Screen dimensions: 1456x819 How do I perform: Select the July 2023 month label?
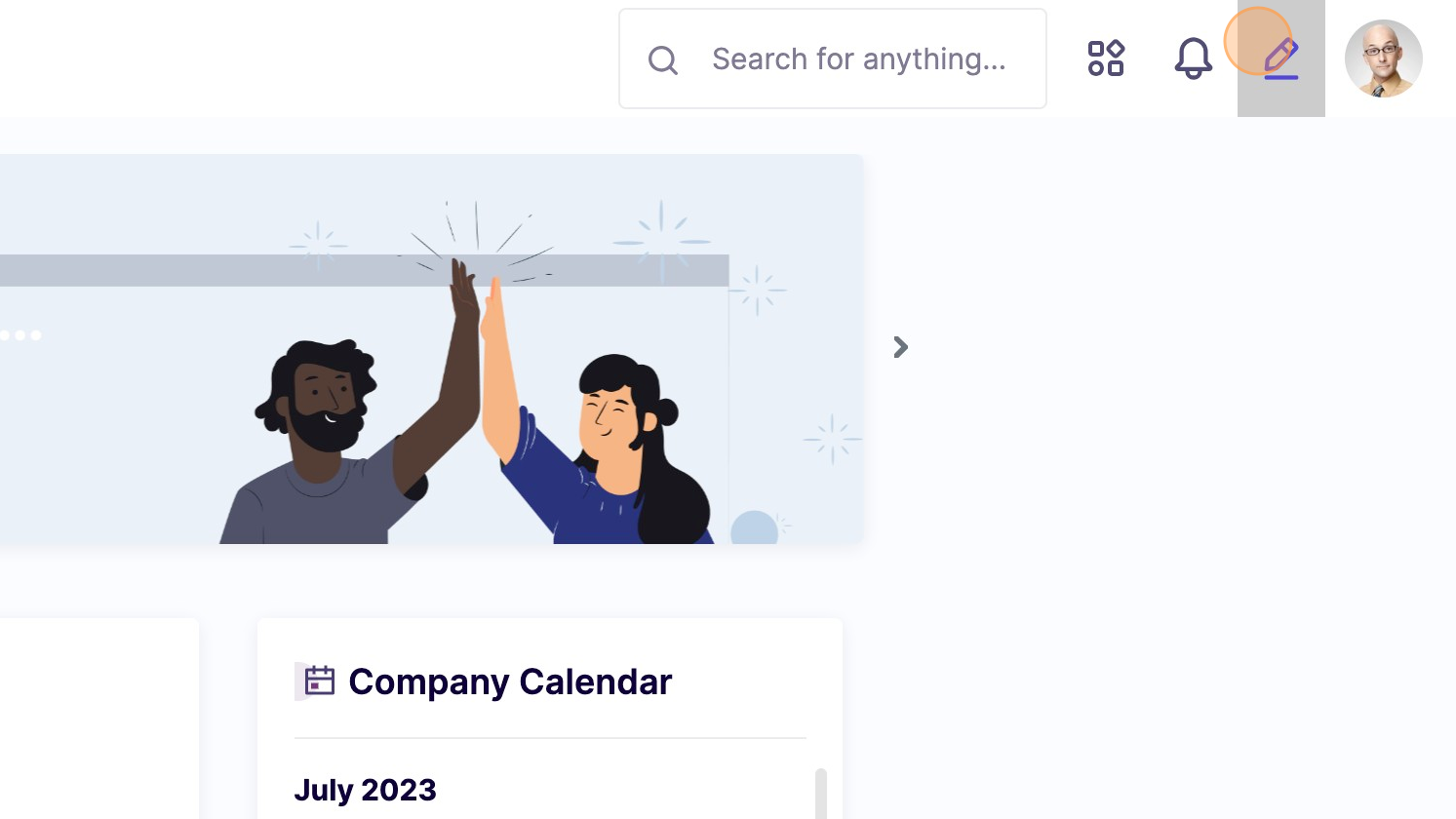click(x=365, y=790)
